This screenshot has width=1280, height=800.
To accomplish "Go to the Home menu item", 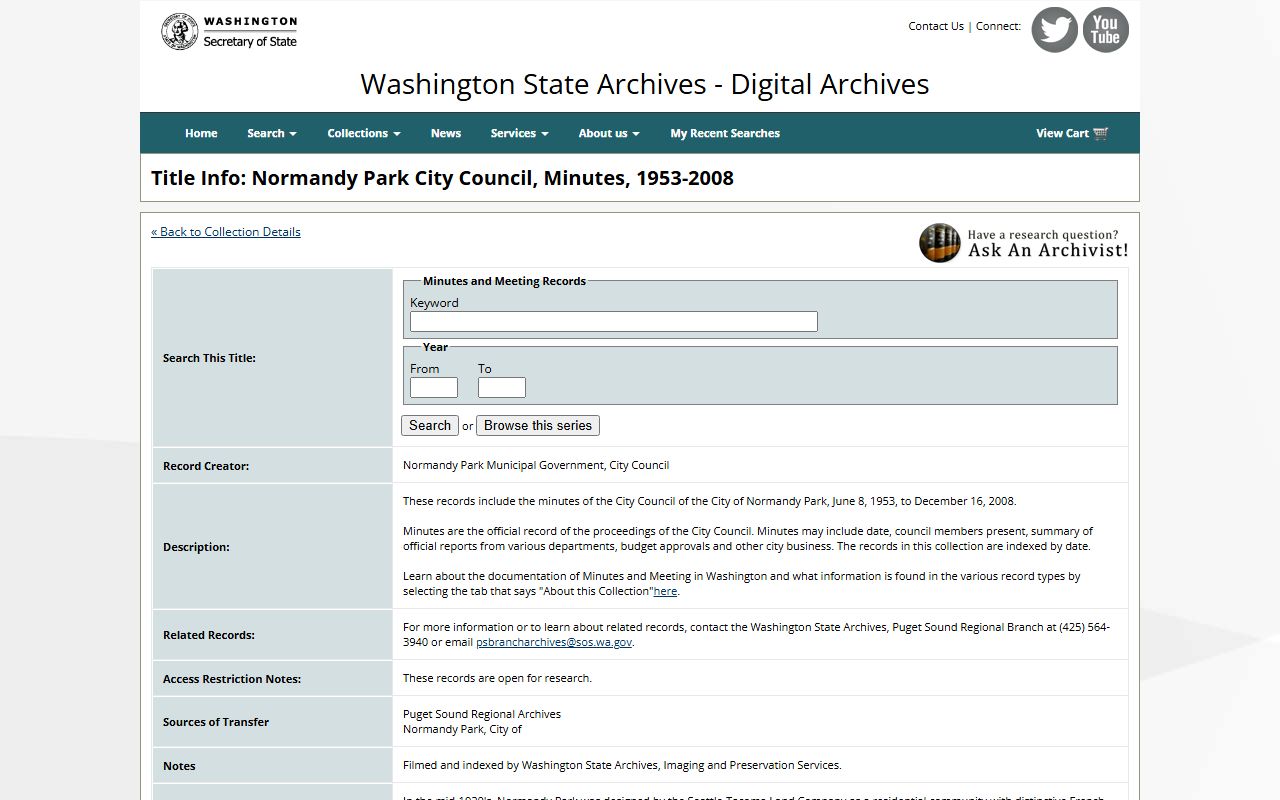I will pos(201,134).
